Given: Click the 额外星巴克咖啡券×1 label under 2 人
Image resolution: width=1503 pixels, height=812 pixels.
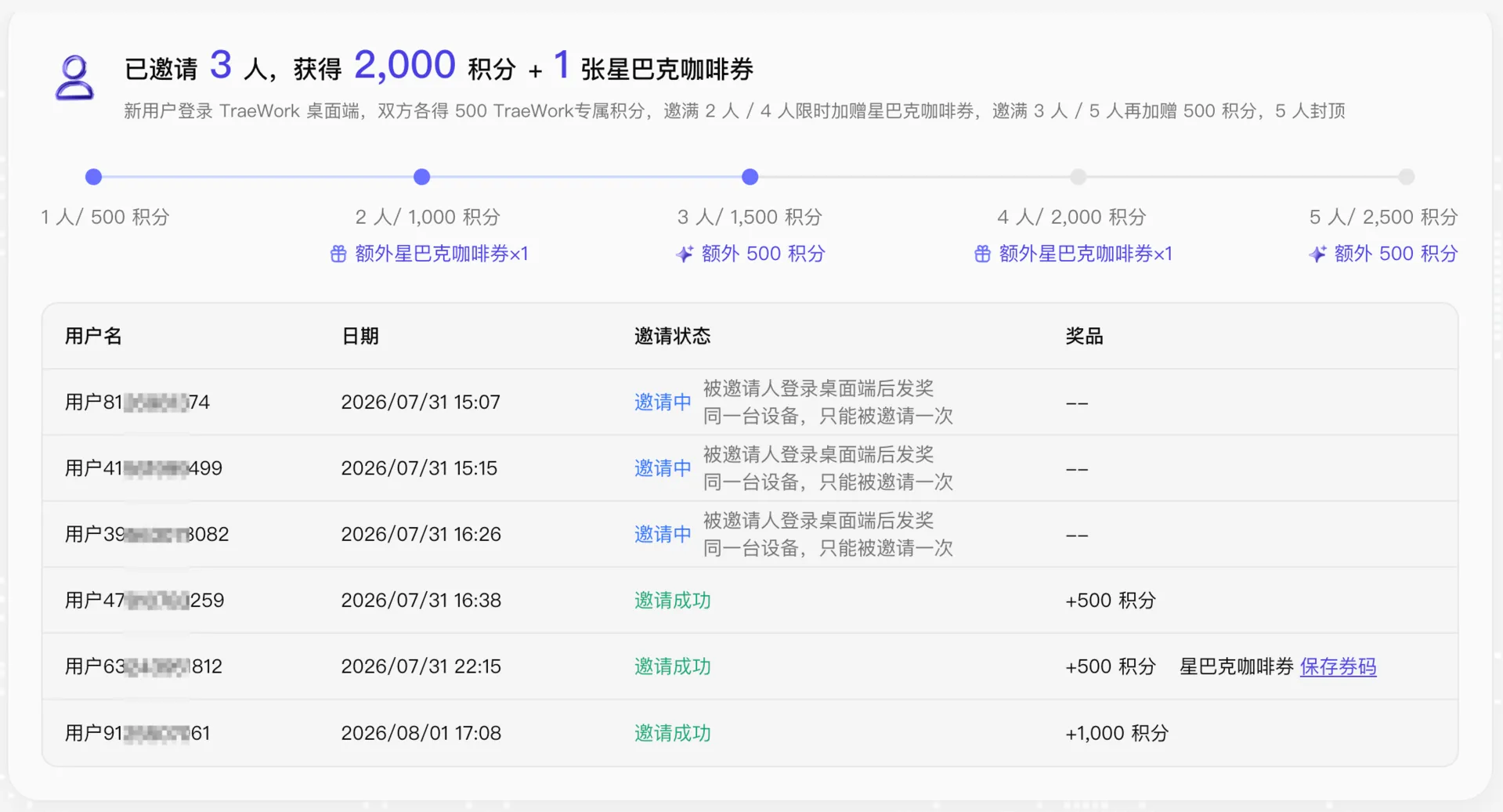Looking at the screenshot, I should point(442,254).
